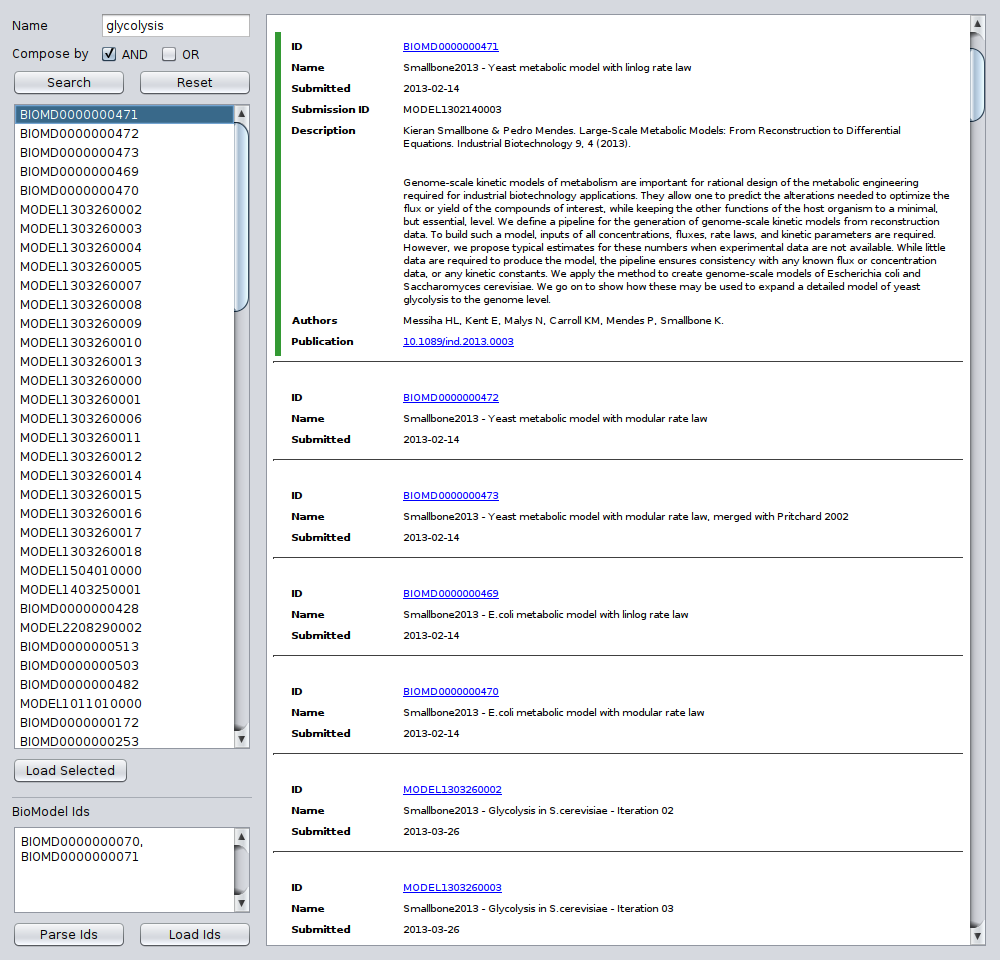Select BIOMD0000000172 in the model list
Image resolution: width=1000 pixels, height=960 pixels.
124,723
